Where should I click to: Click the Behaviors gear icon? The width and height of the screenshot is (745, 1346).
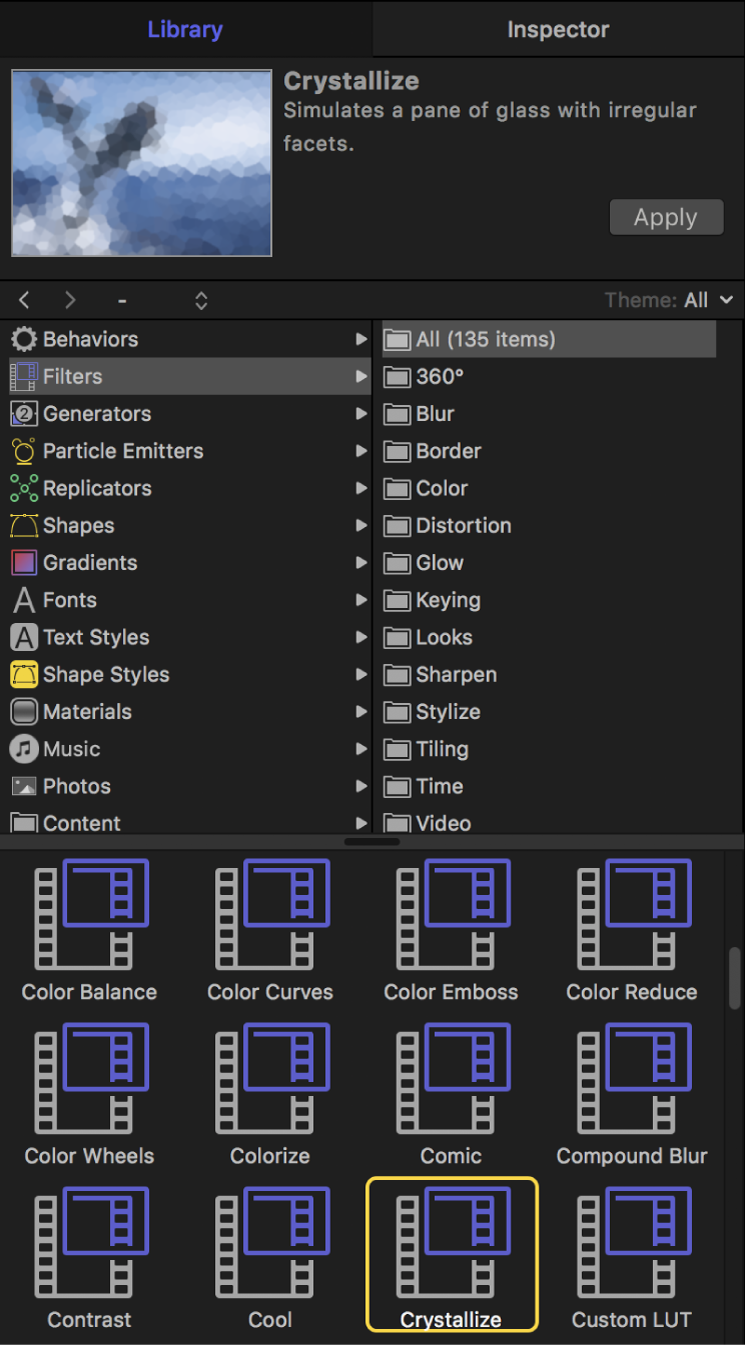coord(24,339)
